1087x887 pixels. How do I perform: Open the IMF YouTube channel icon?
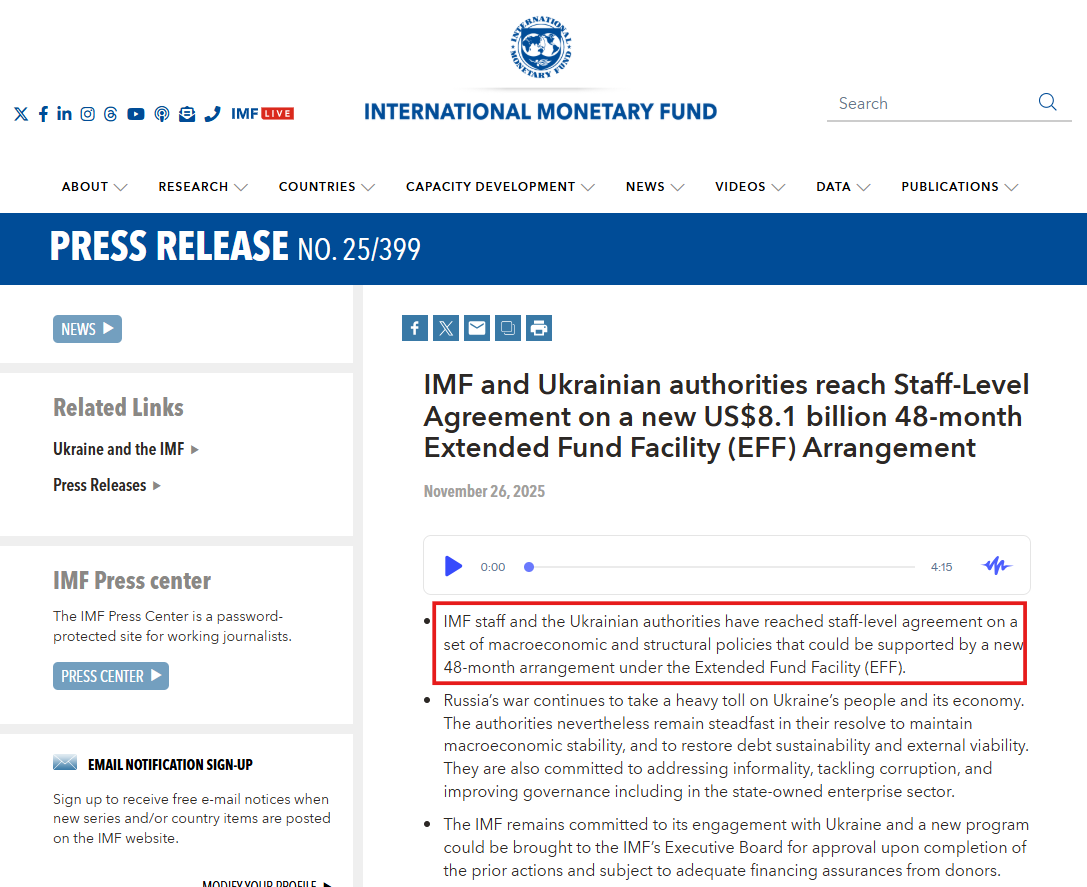136,114
